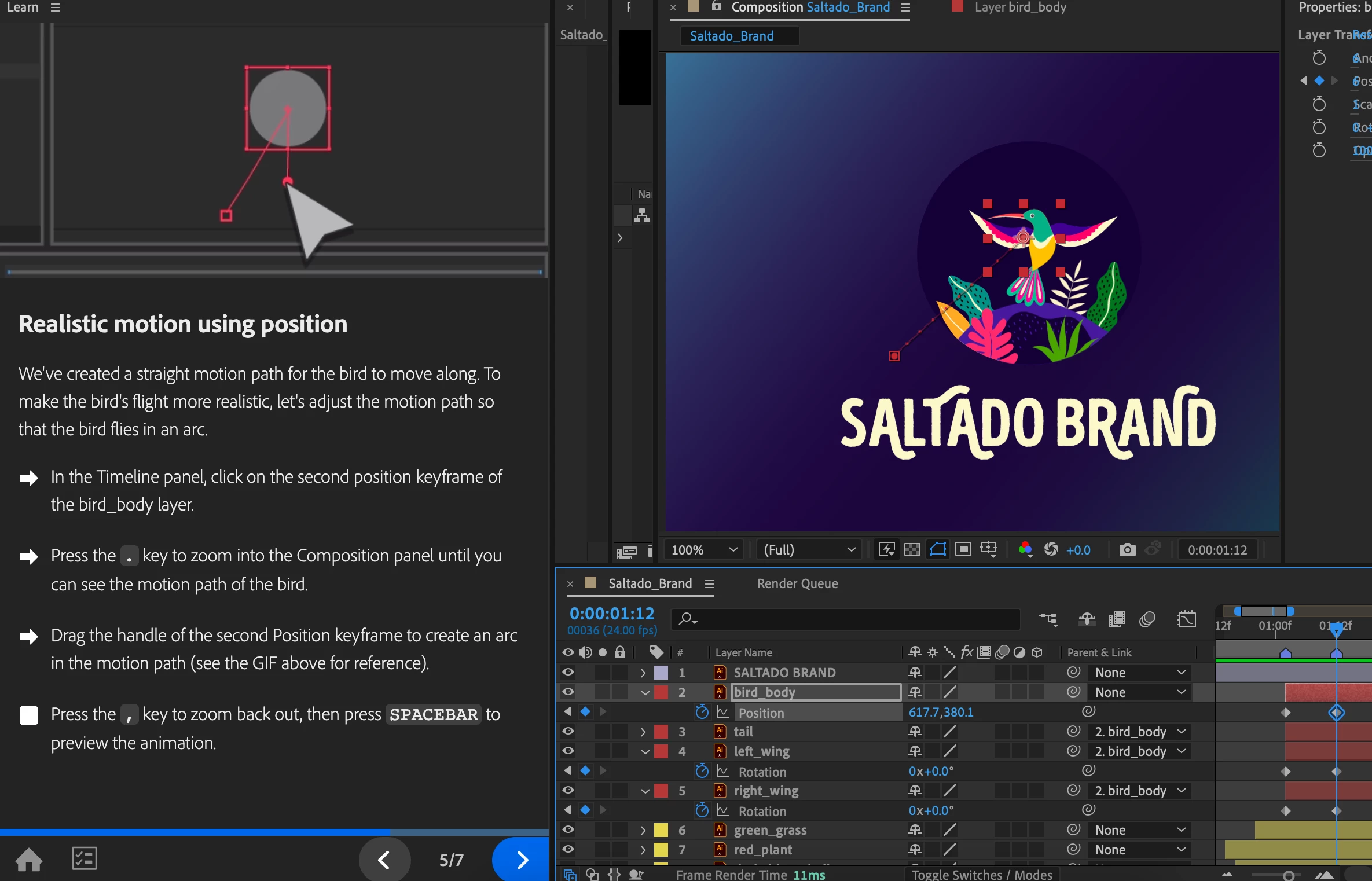
Task: Hide the SALTADO BRAND layer
Action: click(x=568, y=672)
